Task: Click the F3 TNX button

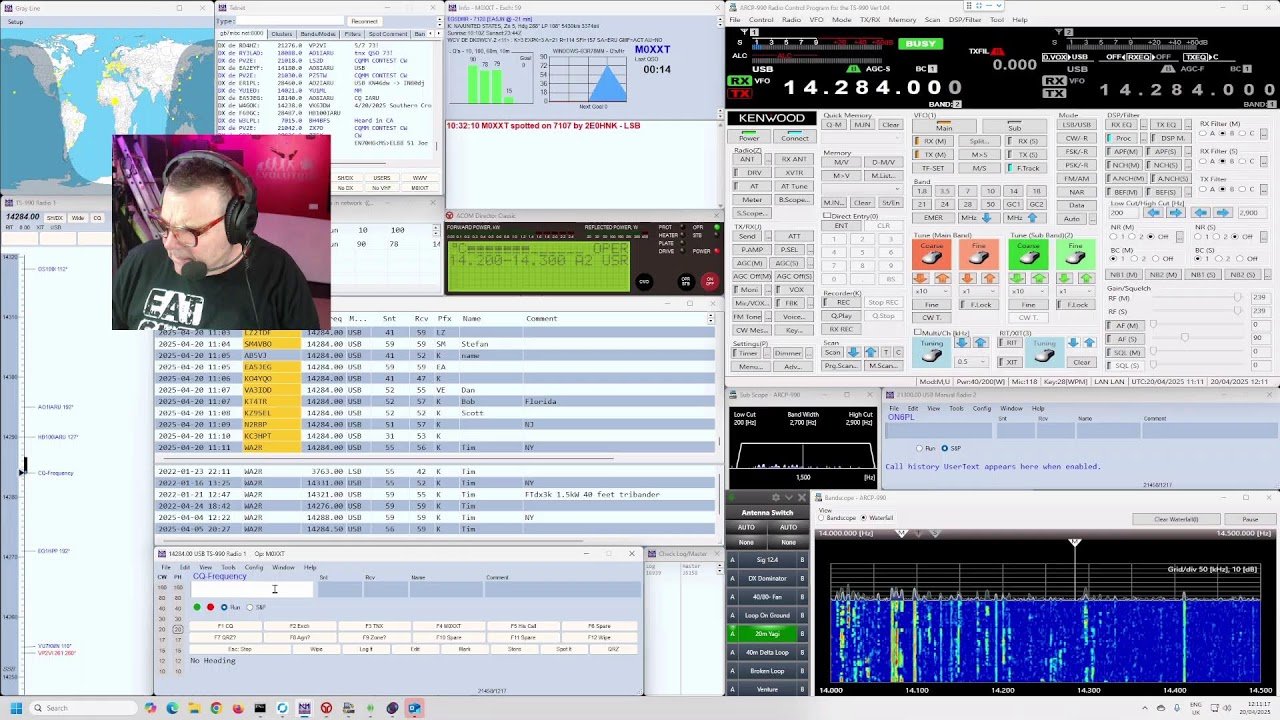Action: (x=374, y=626)
